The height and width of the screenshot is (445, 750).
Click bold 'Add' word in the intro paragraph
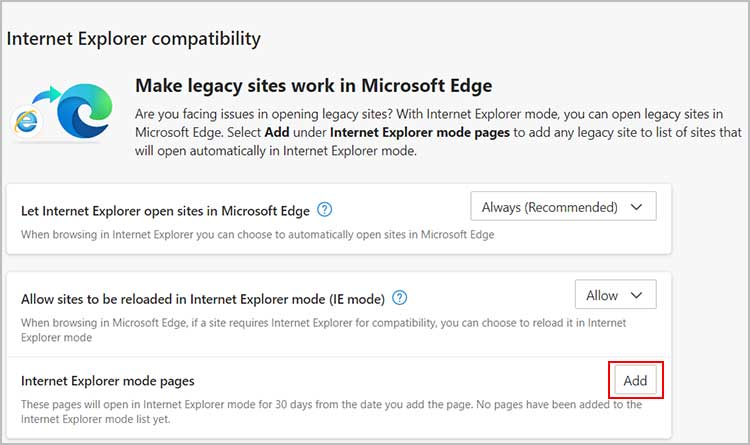[x=277, y=132]
